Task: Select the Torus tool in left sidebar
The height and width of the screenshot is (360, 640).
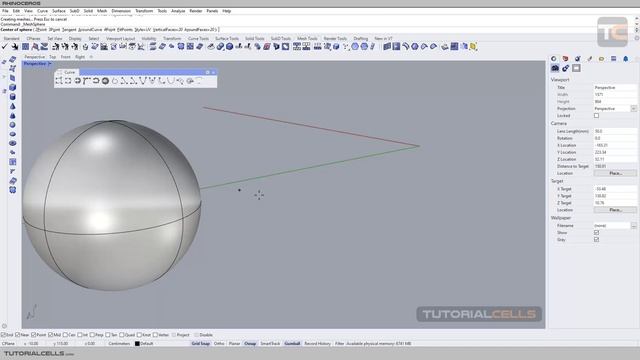Action: [x=13, y=143]
